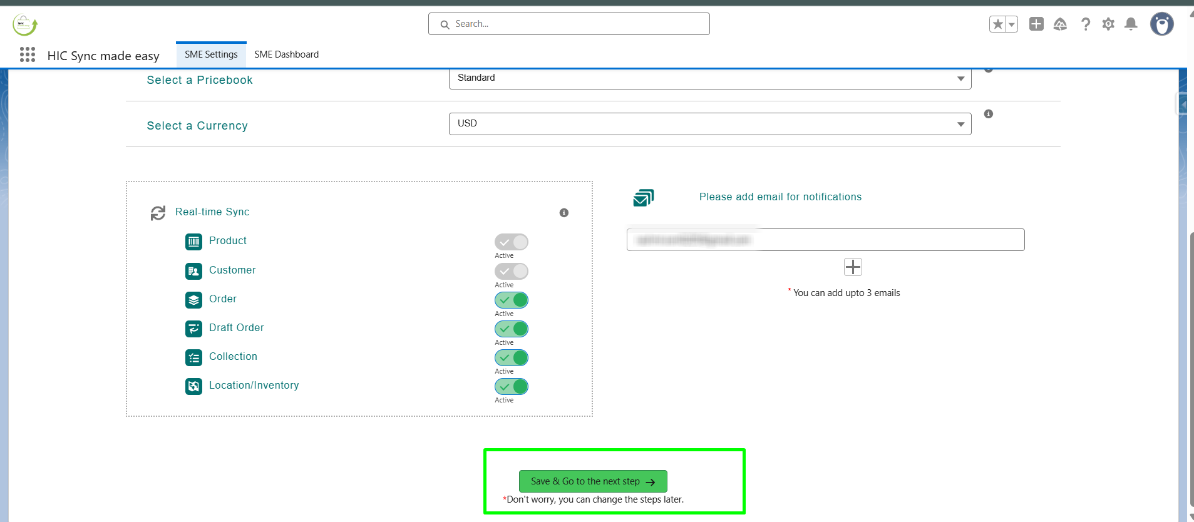Image resolution: width=1194 pixels, height=522 pixels.
Task: Click the HIC Sync app logo
Action: [x=25, y=24]
